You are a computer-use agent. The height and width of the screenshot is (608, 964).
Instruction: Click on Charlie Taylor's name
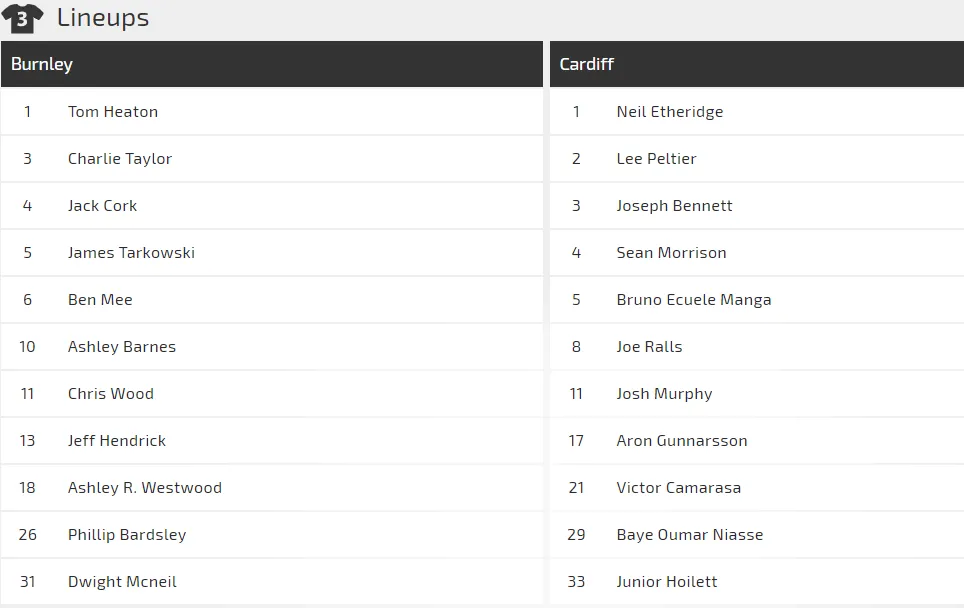(120, 159)
